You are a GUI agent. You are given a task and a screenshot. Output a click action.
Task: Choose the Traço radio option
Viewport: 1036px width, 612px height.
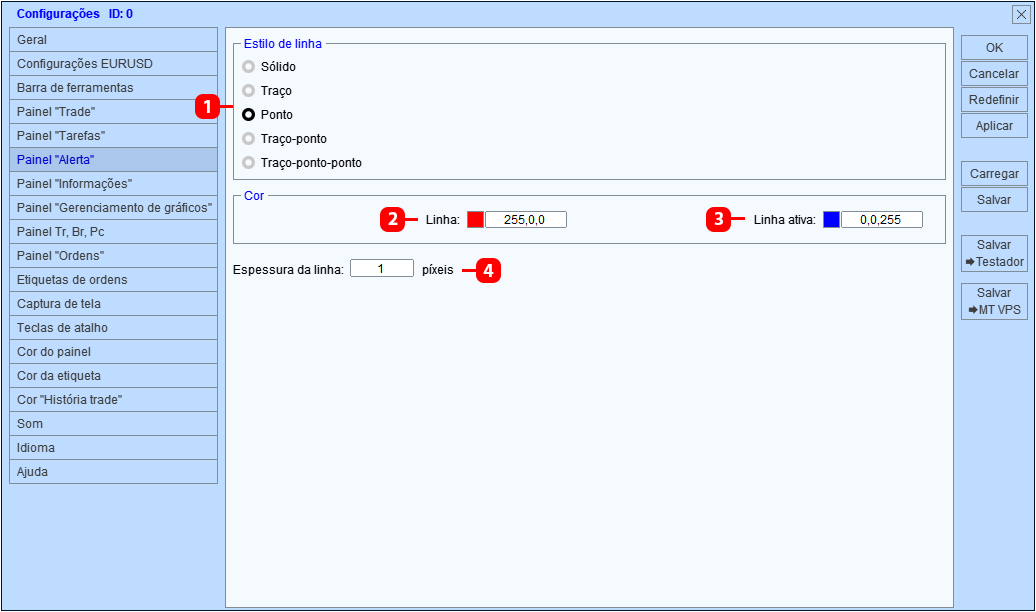click(248, 91)
